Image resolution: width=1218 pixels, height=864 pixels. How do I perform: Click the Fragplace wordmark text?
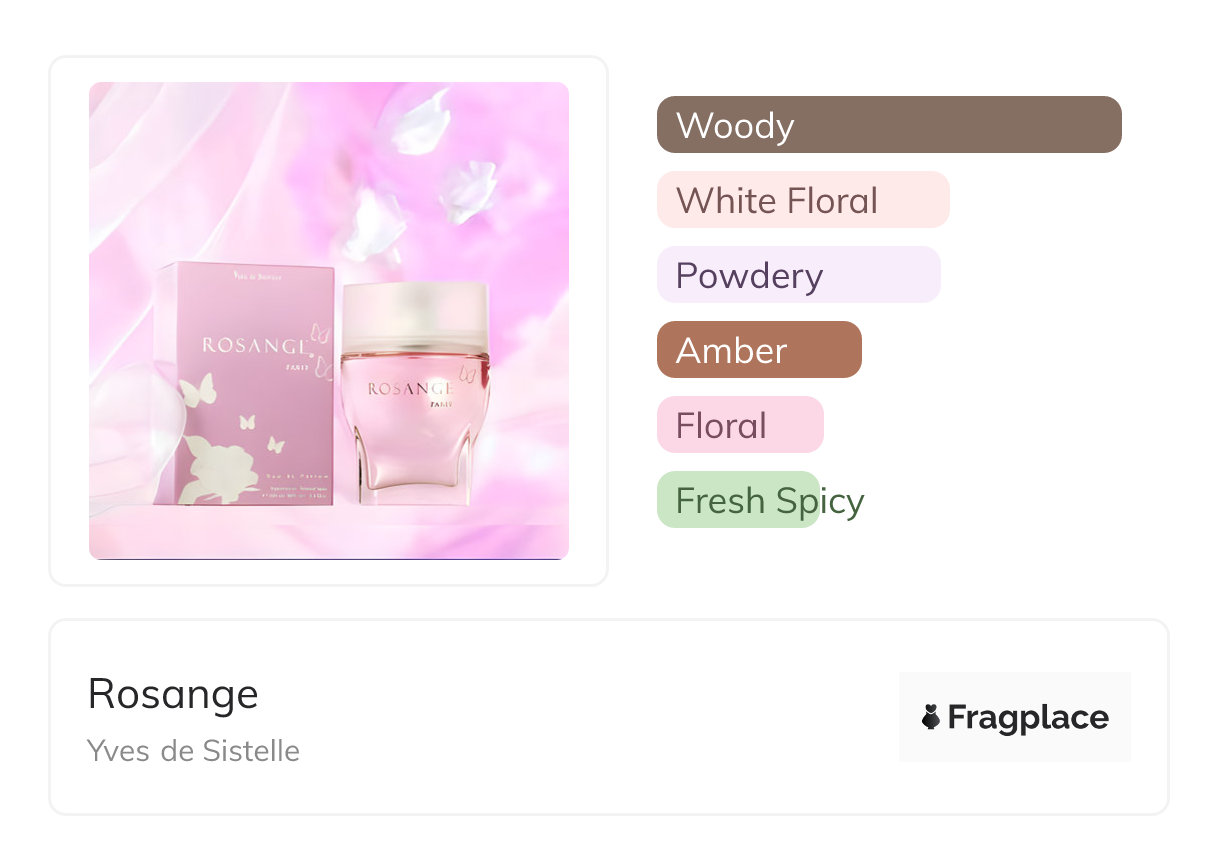1028,718
